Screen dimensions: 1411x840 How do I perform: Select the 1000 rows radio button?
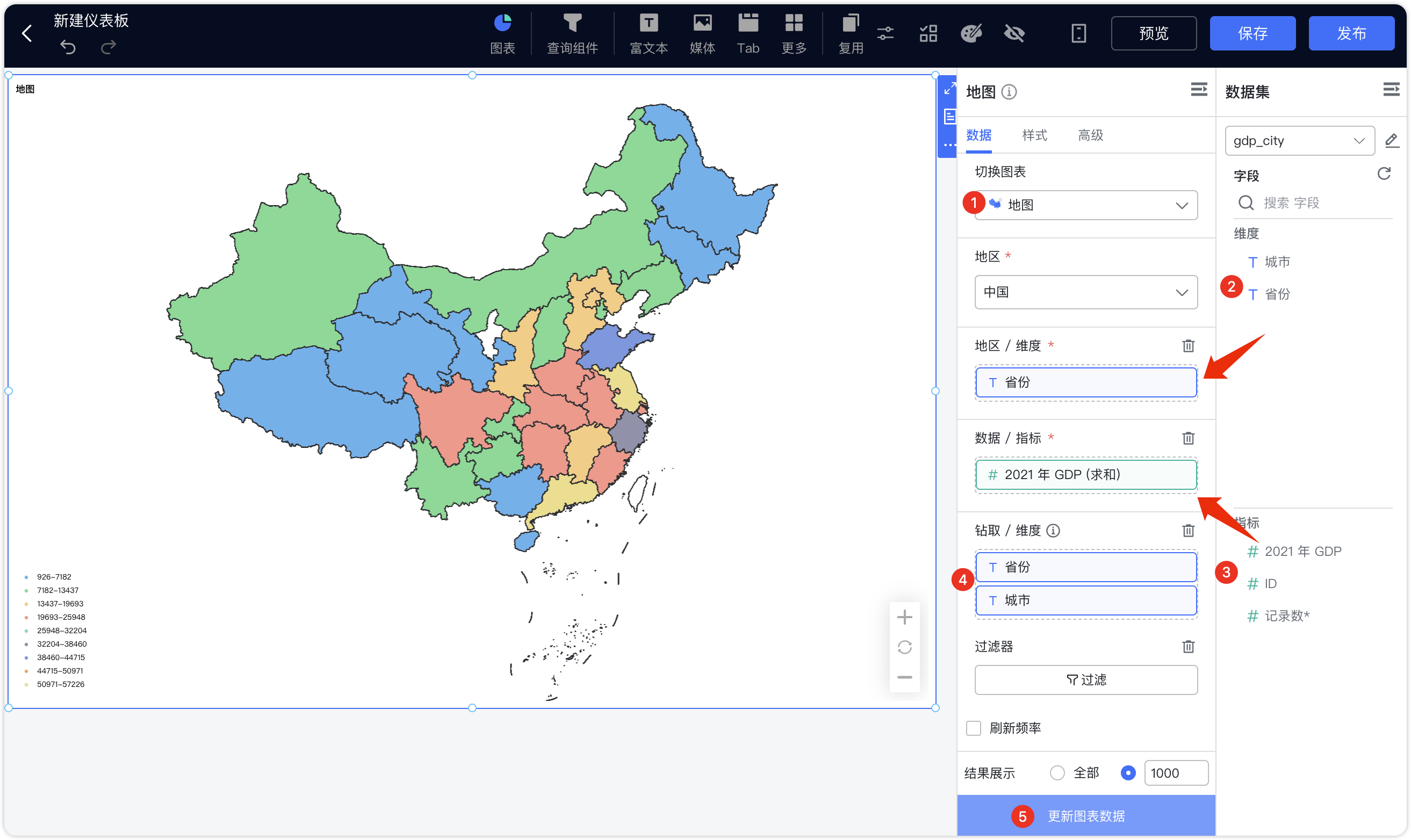pos(1128,773)
